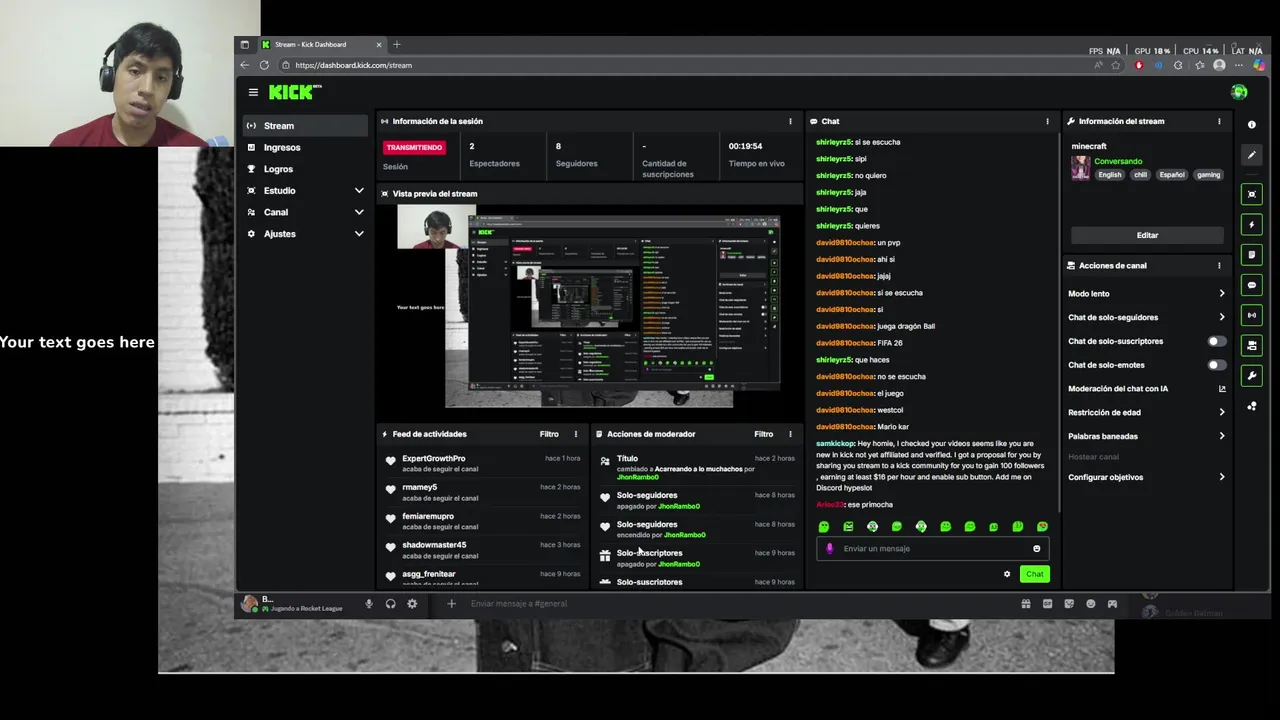Click the purple microphone icon in message box

click(x=829, y=548)
